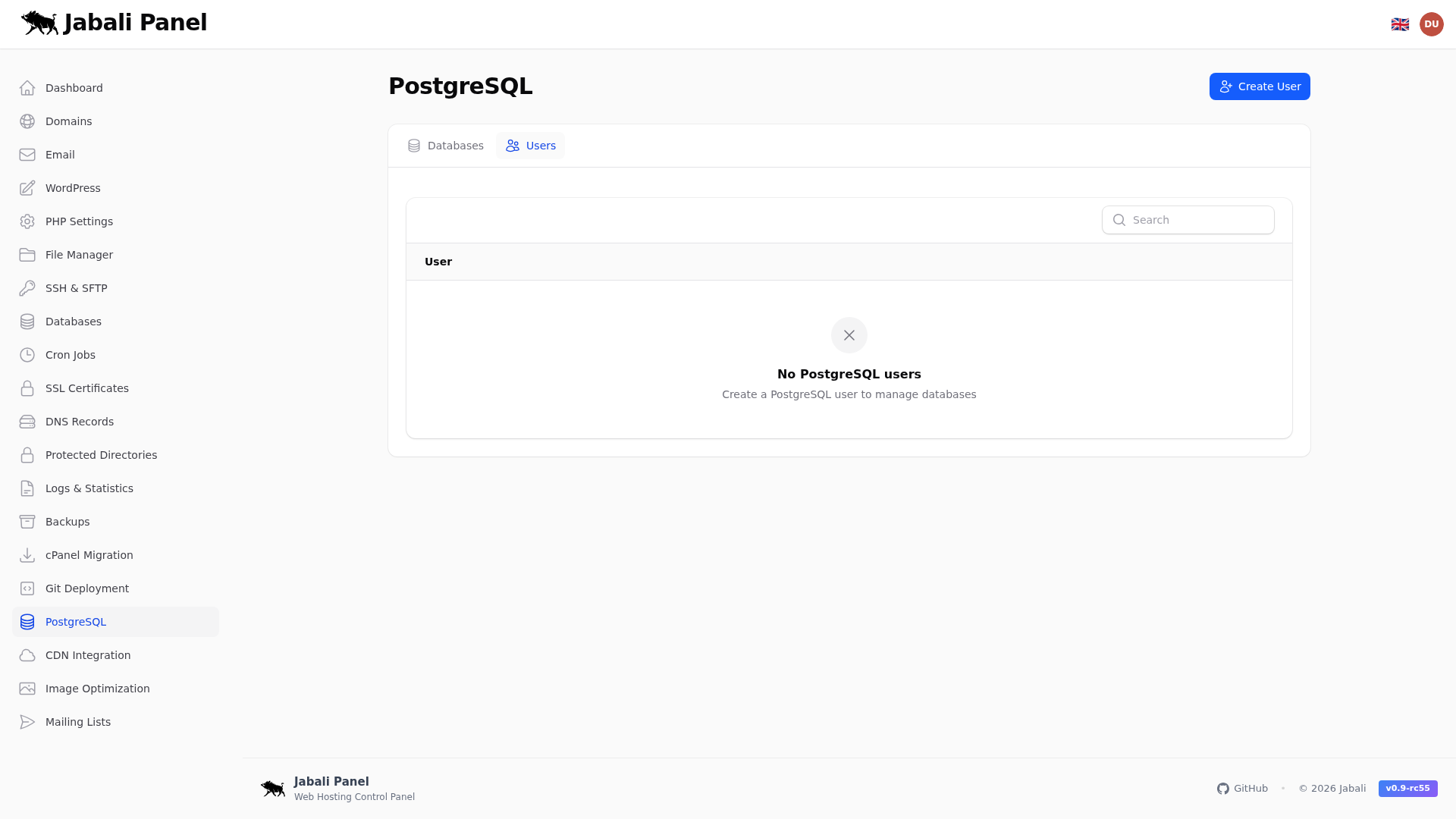Open CDN Integration via the cloud icon
The height and width of the screenshot is (819, 1456).
[x=27, y=655]
